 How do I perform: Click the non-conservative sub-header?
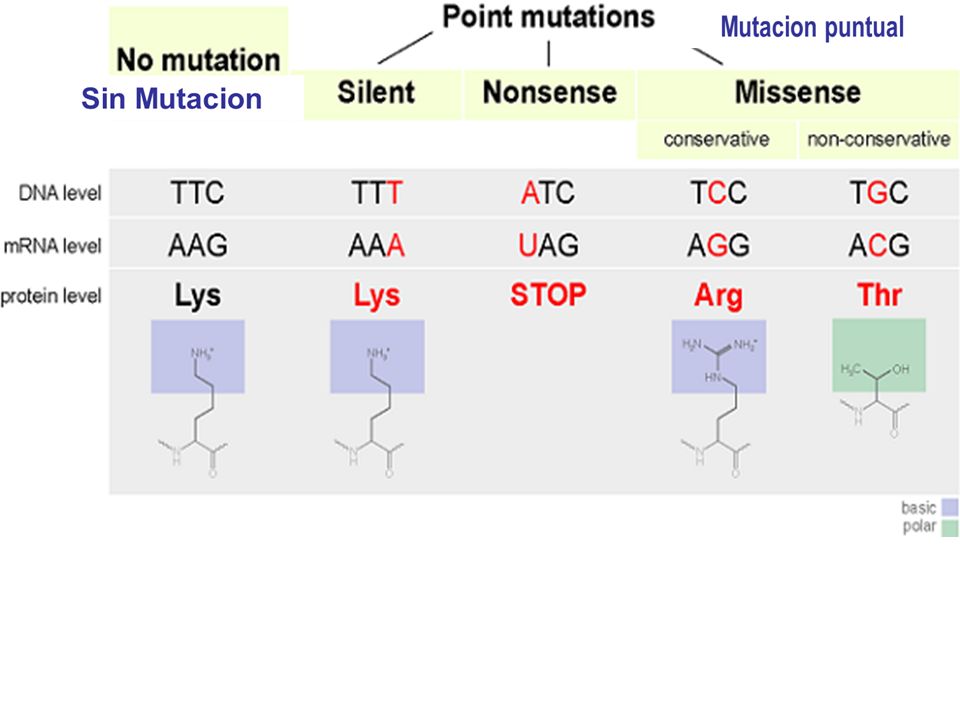[879, 140]
